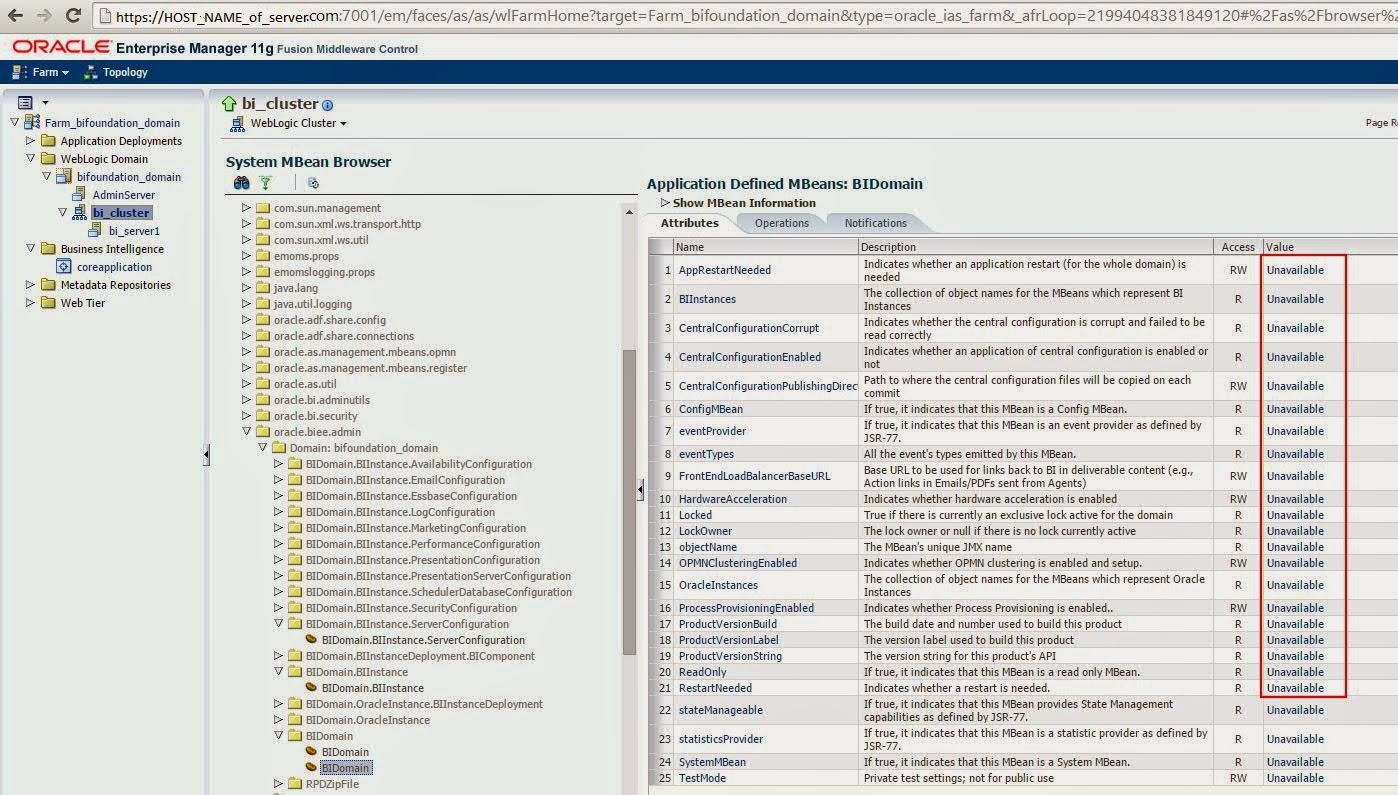
Task: Collapse Farm_bifoundation_domain root node
Action: coord(14,123)
